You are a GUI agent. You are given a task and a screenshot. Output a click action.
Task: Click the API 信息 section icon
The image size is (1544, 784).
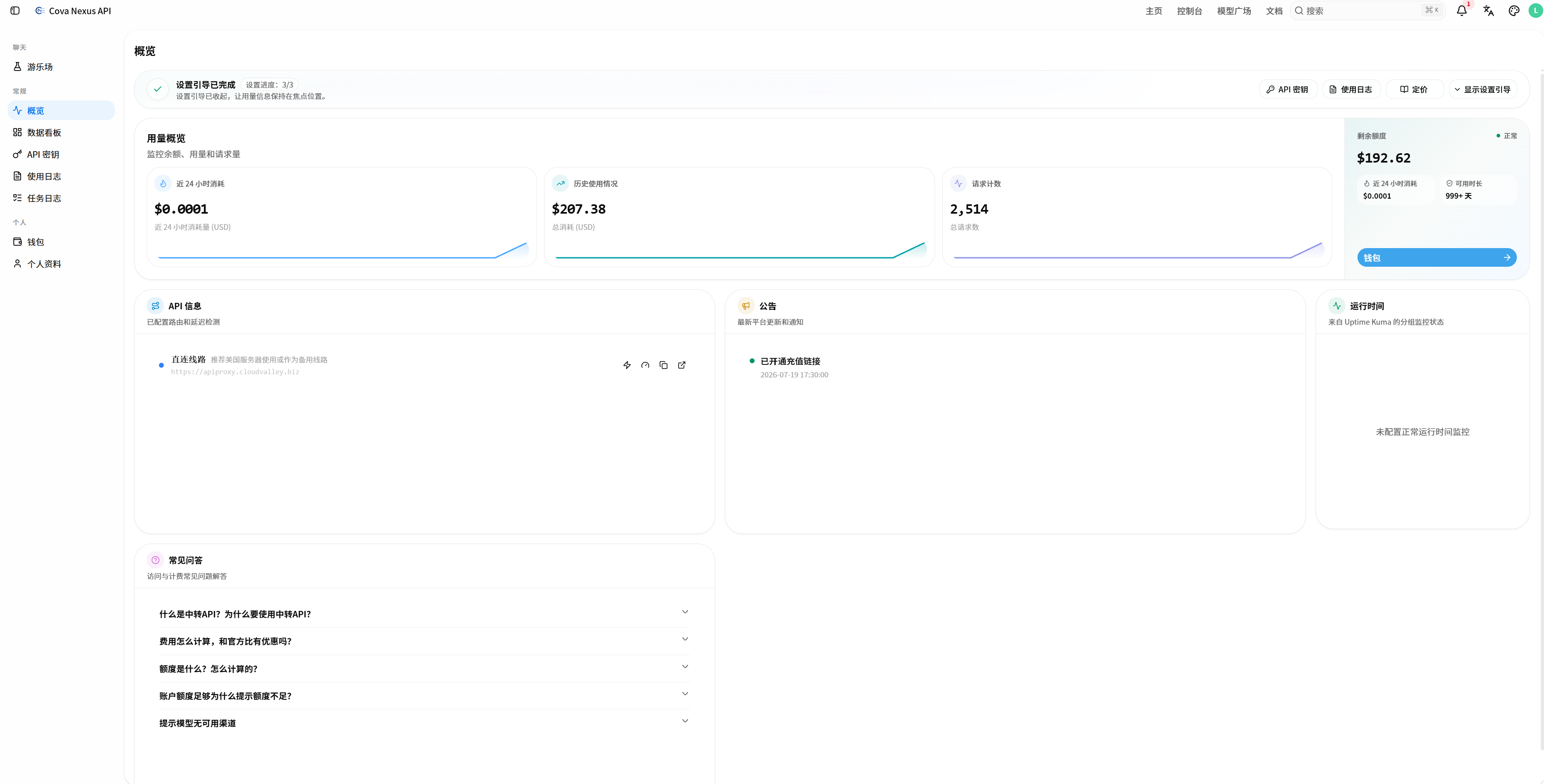coord(155,306)
